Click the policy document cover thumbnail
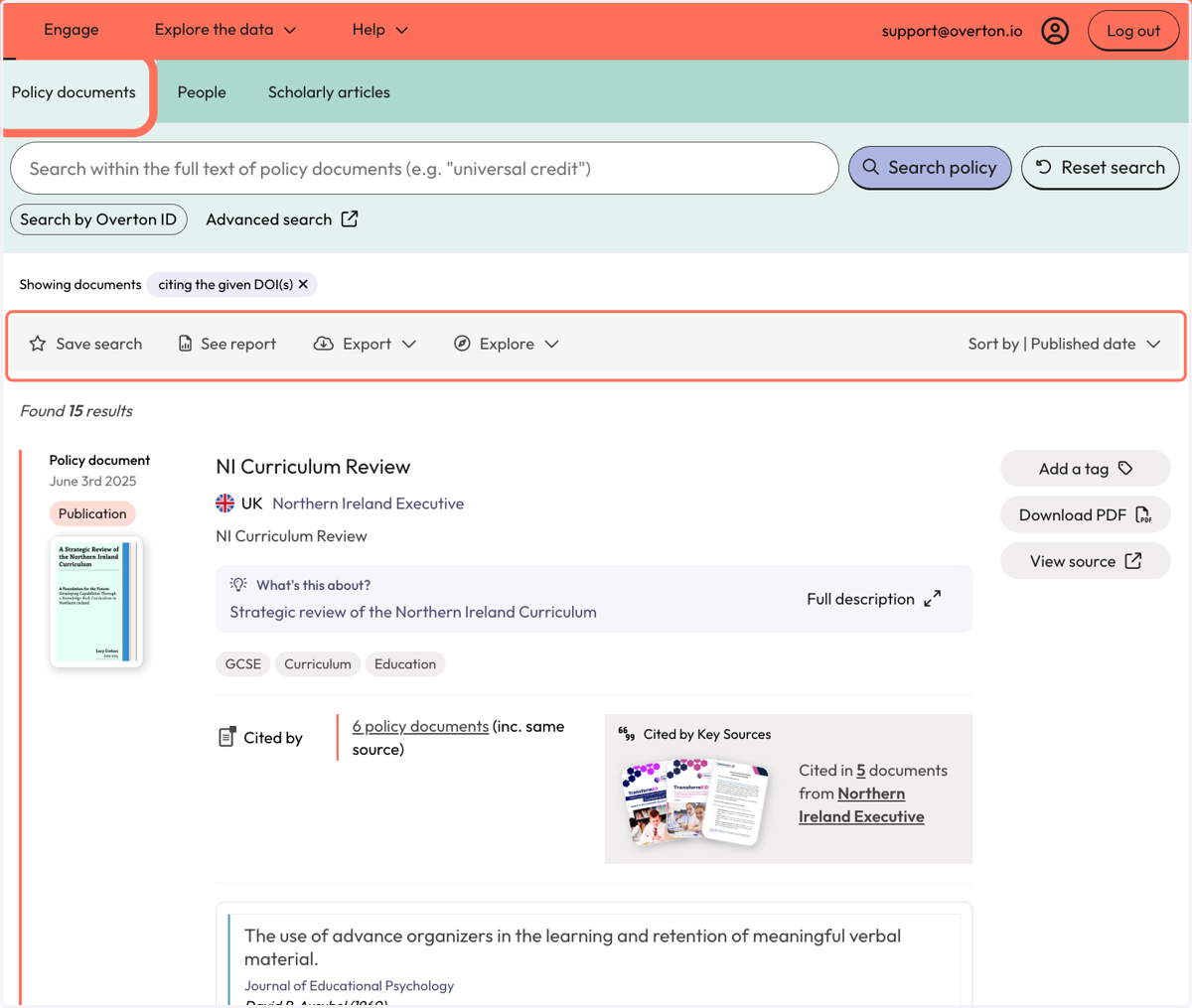Viewport: 1192px width, 1008px height. pyautogui.click(x=96, y=602)
